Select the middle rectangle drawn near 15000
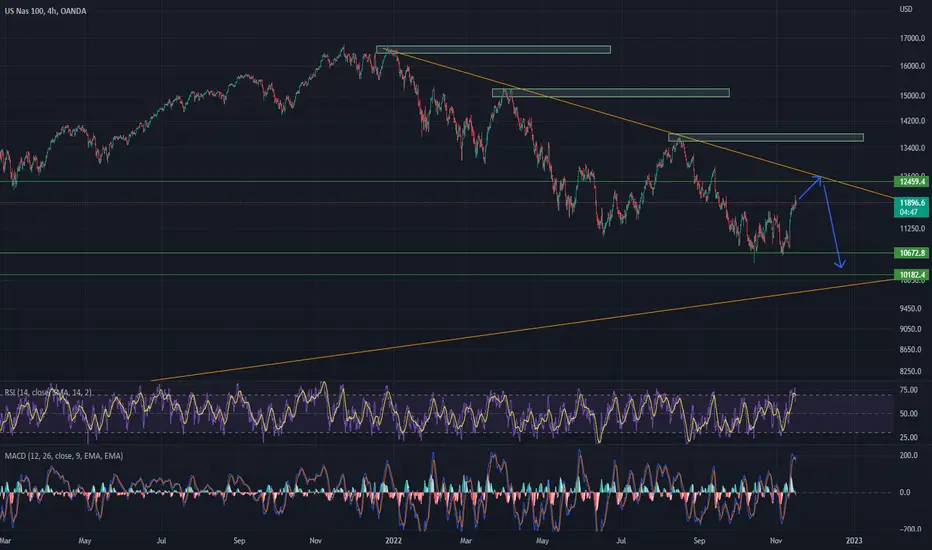The width and height of the screenshot is (932, 550). [610, 93]
